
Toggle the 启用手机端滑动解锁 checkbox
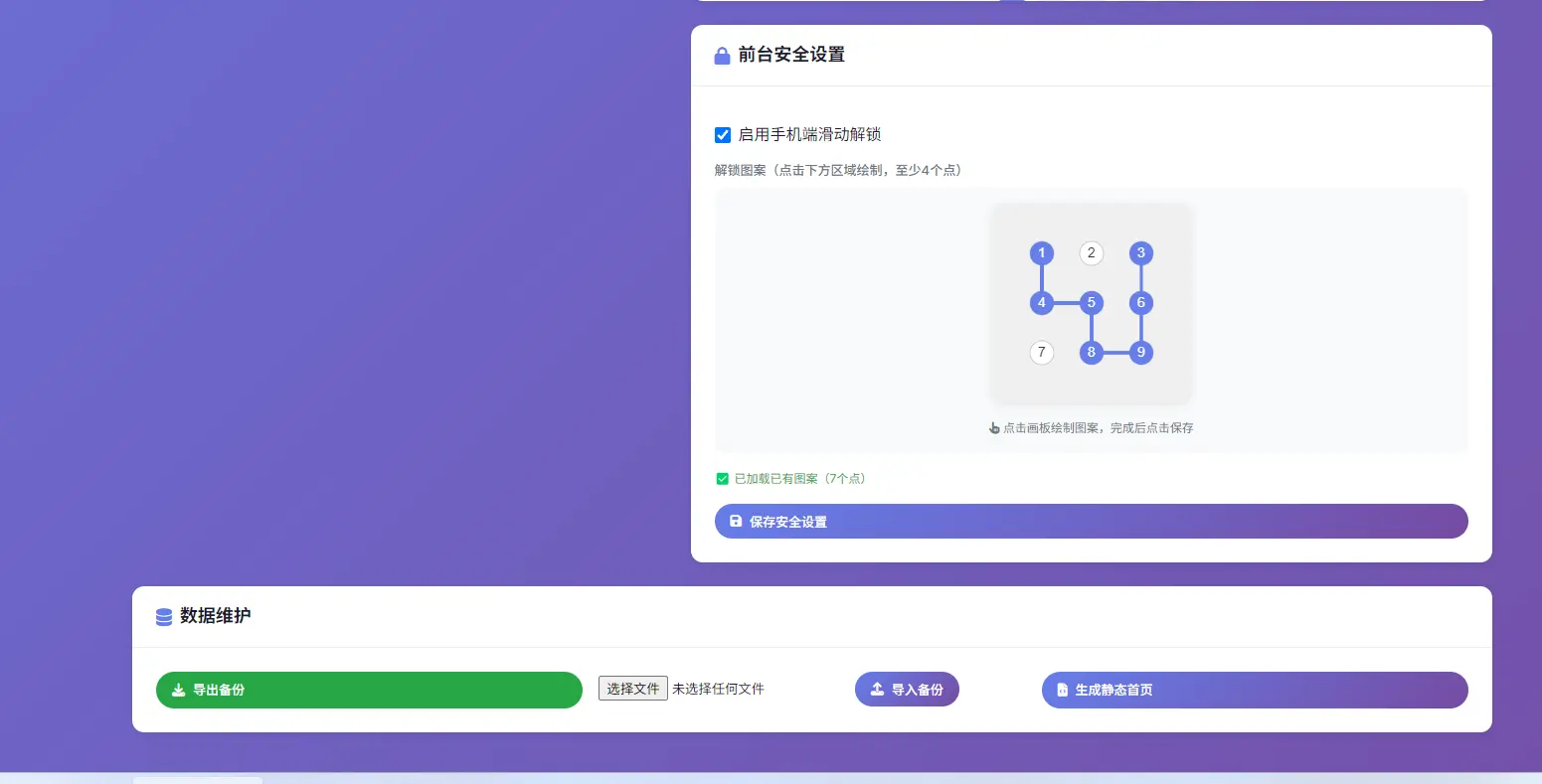tap(723, 135)
